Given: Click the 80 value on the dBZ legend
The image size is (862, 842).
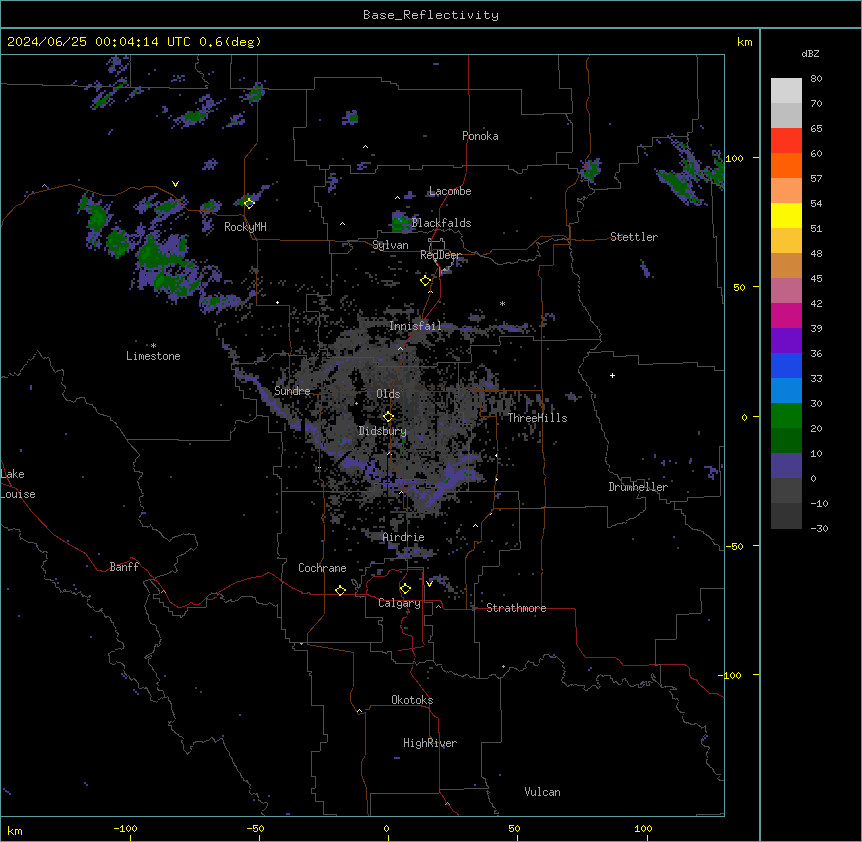Looking at the screenshot, I should (x=816, y=79).
